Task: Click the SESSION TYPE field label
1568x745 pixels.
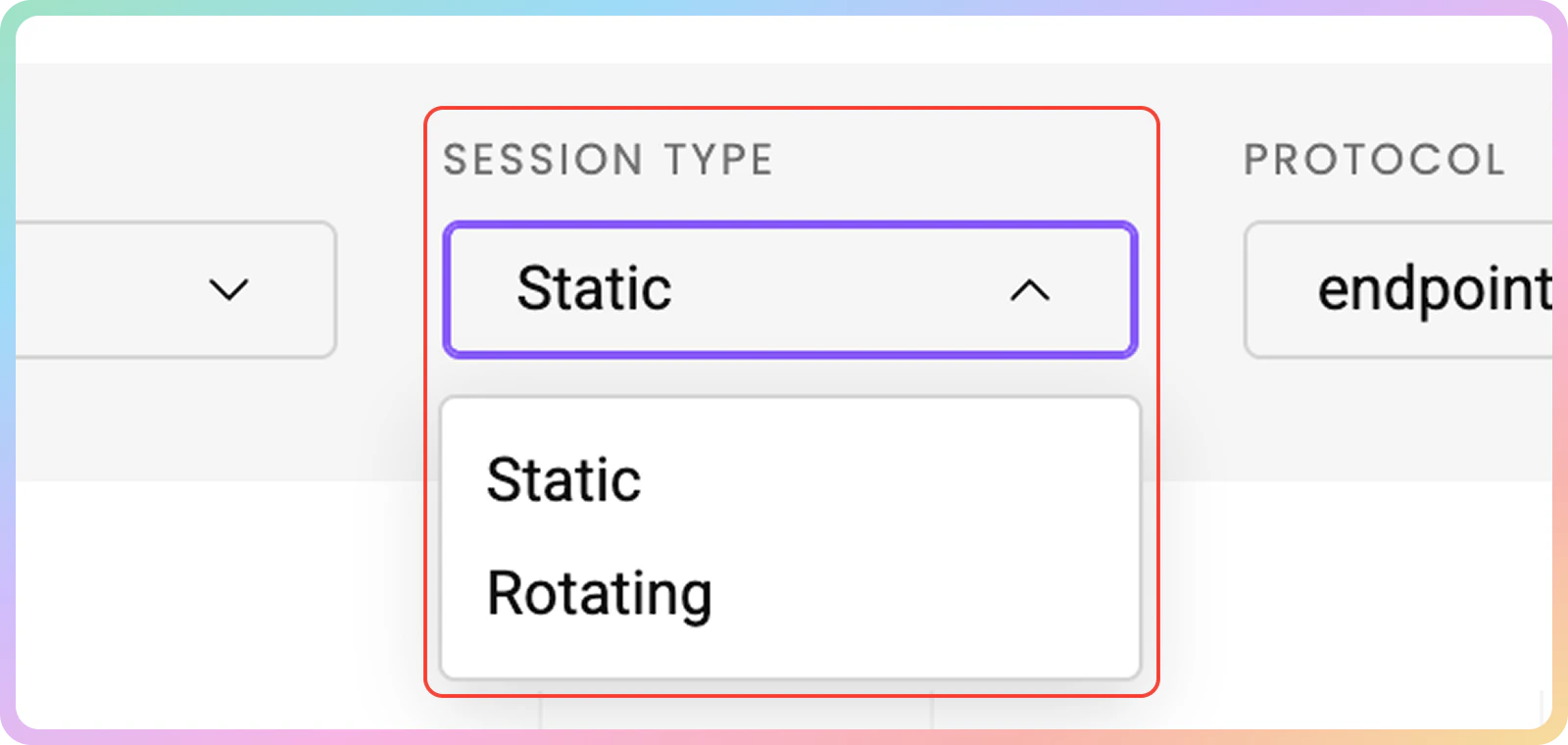Action: [608, 160]
